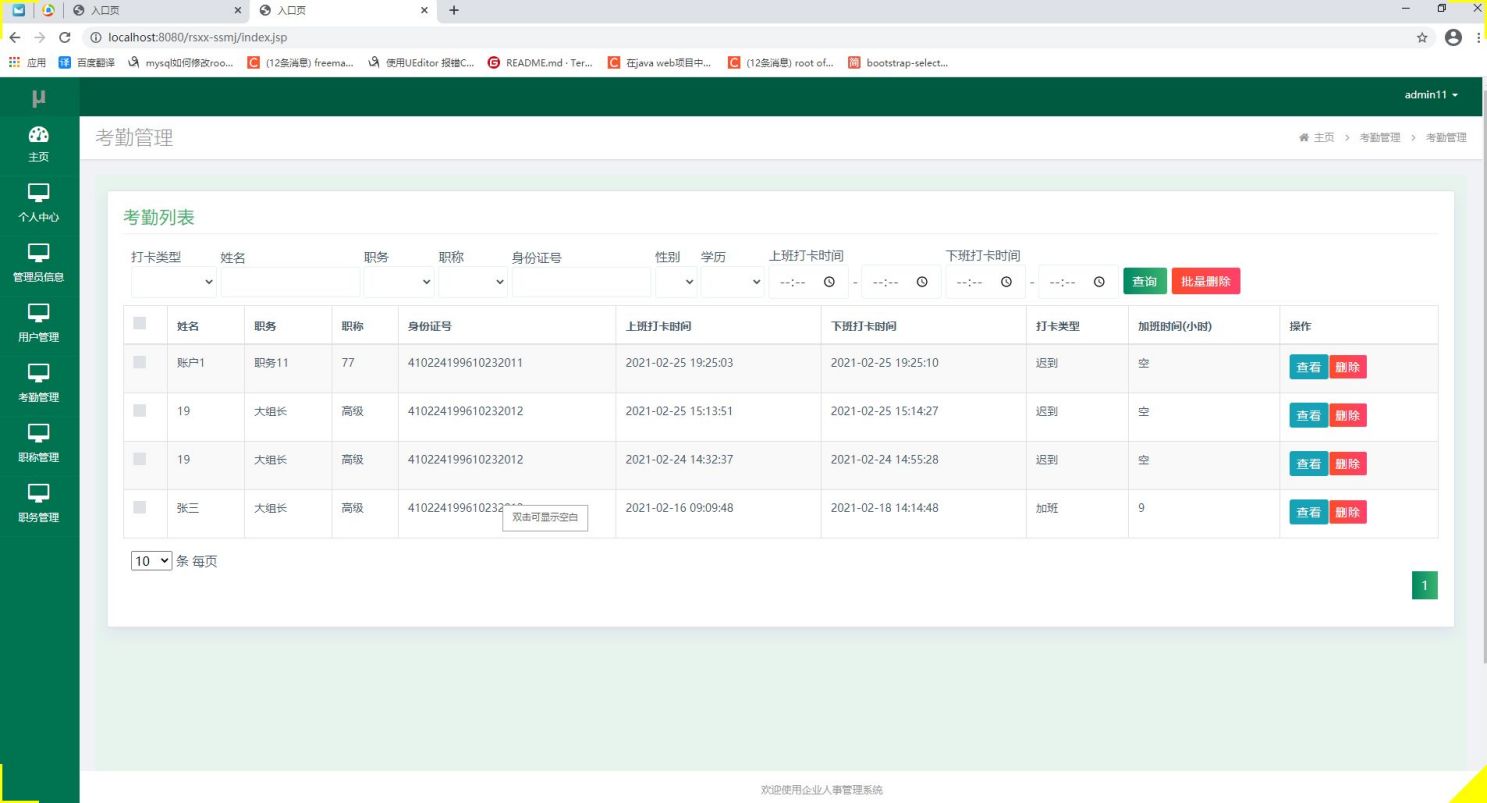
Task: Check the checkbox for 2021-02-24 14:32:37 row
Action: tap(139, 458)
